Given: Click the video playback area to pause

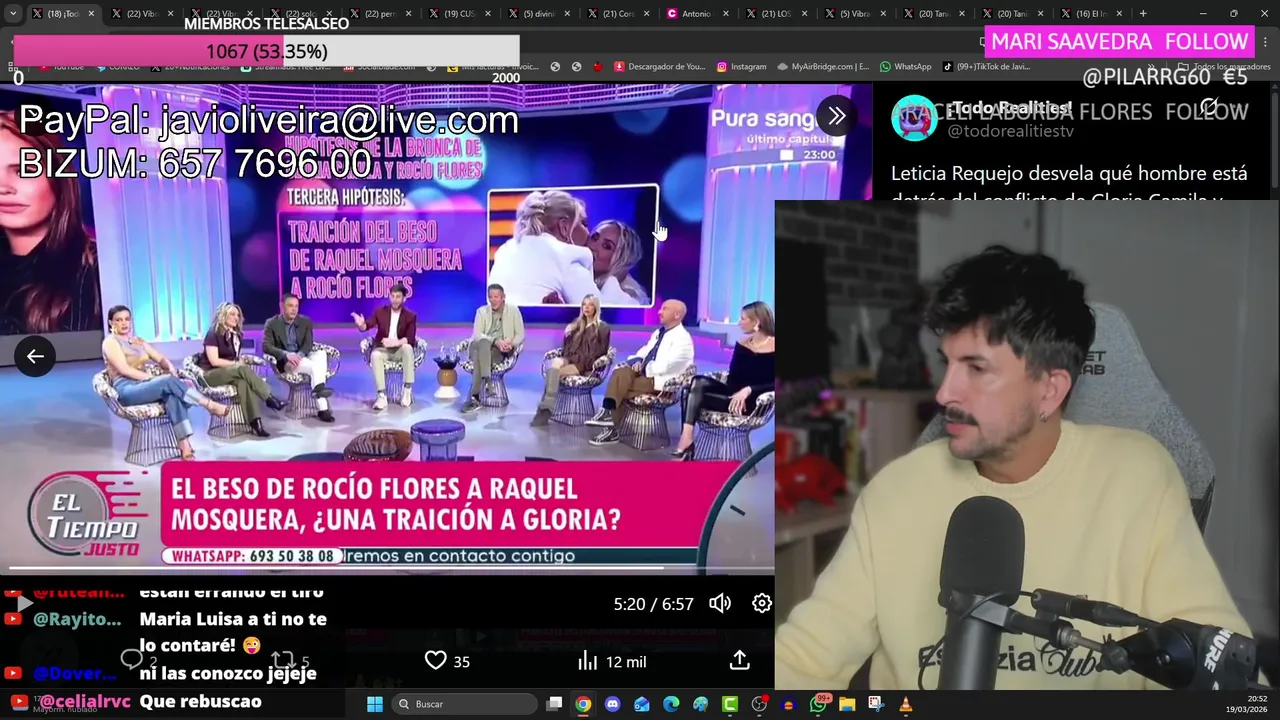Looking at the screenshot, I should 387,330.
